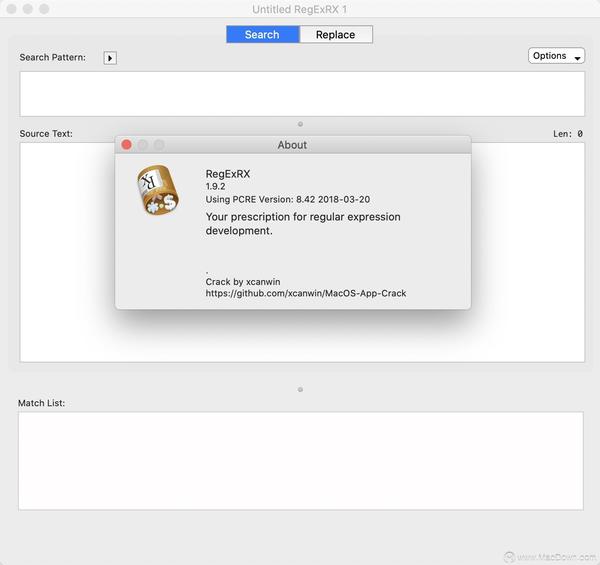Click the PCRE Version 8.42 line
Screen dimensions: 600x565
click(288, 199)
